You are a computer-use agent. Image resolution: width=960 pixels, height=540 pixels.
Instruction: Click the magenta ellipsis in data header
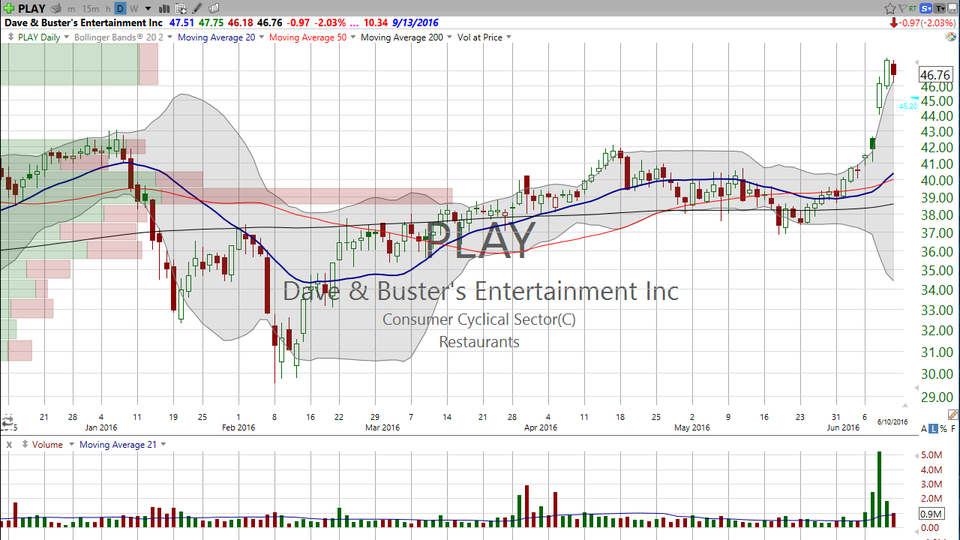(x=354, y=23)
